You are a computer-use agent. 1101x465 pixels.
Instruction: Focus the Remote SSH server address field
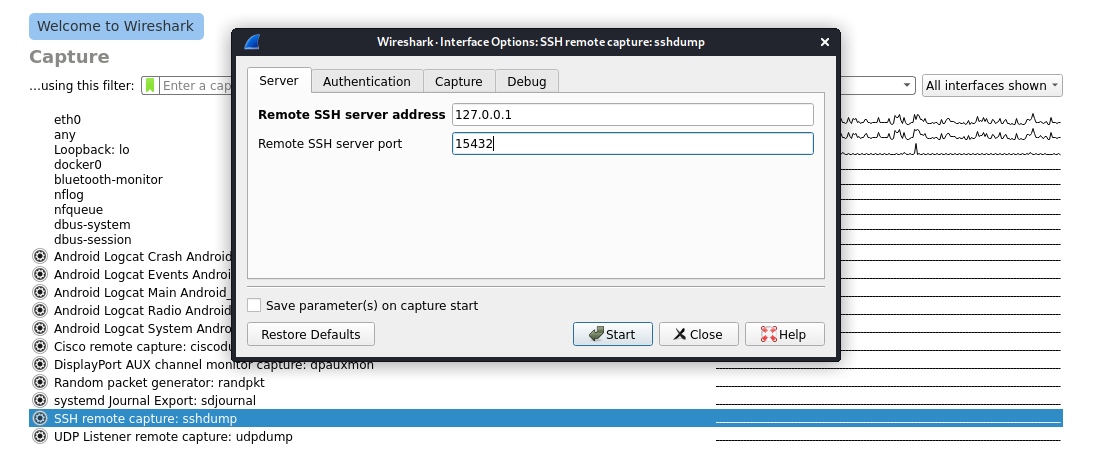click(633, 114)
